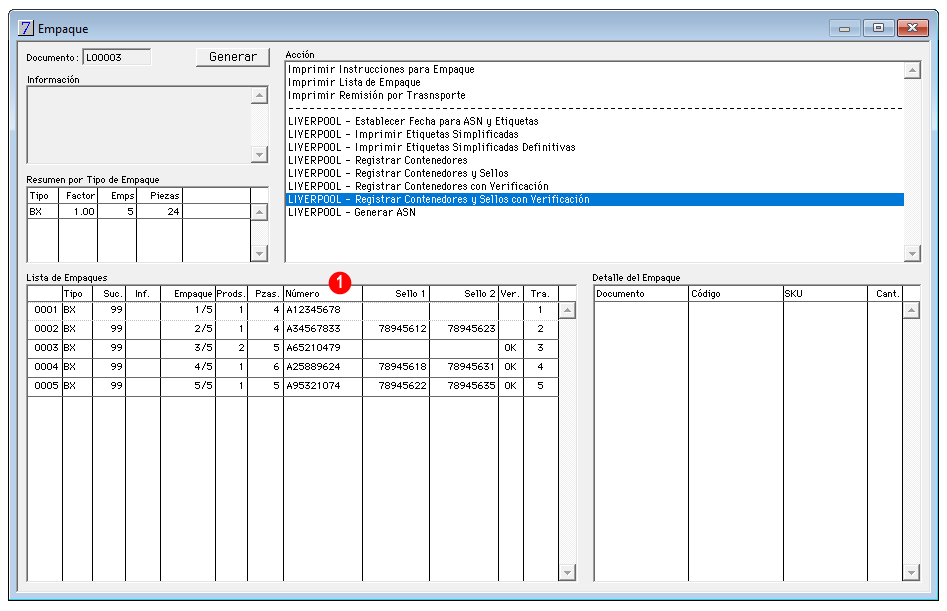Screen dimensions: 947x611
Task: Click Cant. column header in Detalle del Empaque
Action: (x=885, y=293)
